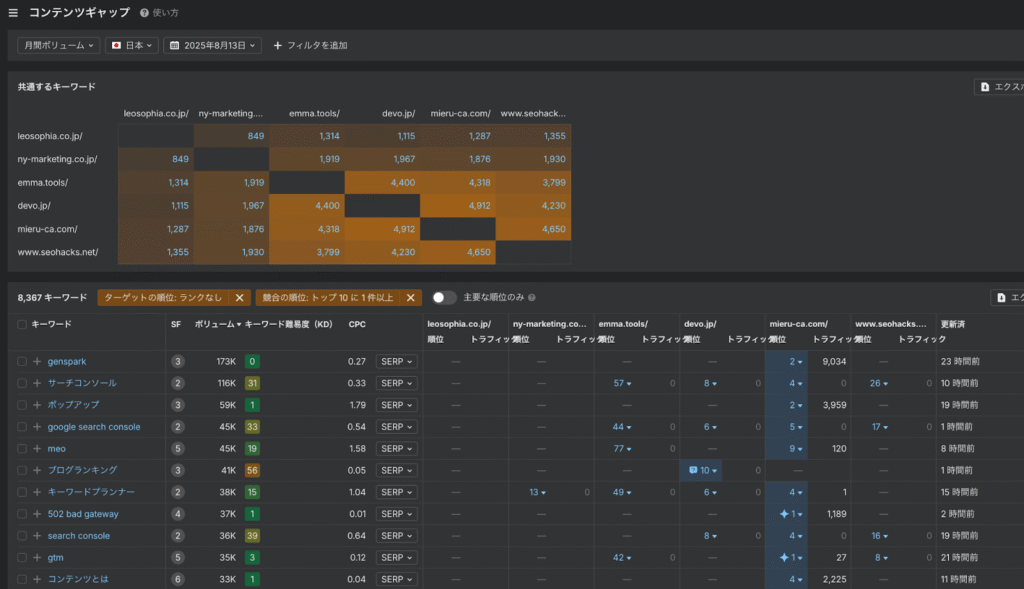Click heatmap cell 4,912 for devo.jp and mieru-ca.com
The height and width of the screenshot is (589, 1024).
(458, 206)
